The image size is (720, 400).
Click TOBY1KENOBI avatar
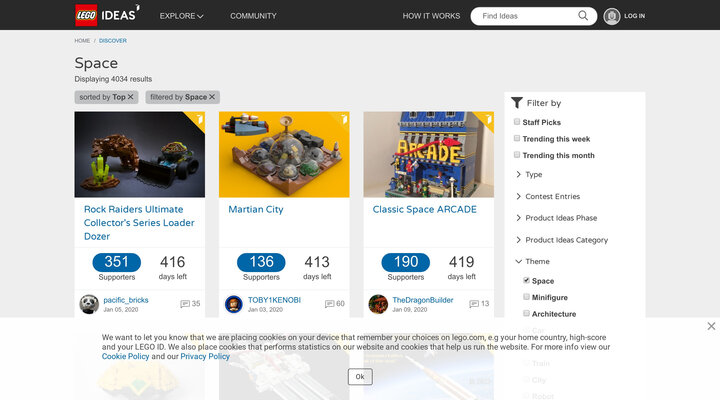point(233,304)
